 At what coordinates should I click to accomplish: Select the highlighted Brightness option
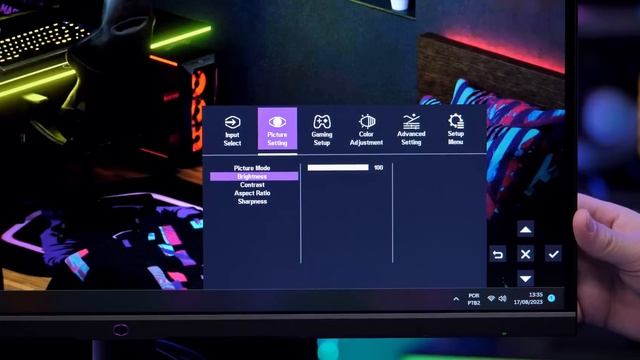coord(254,176)
